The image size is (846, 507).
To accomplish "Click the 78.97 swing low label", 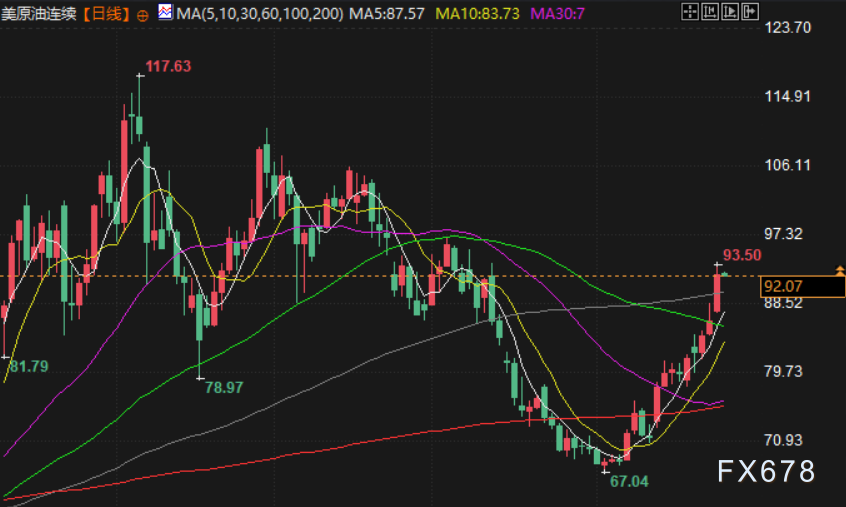I will tap(224, 387).
